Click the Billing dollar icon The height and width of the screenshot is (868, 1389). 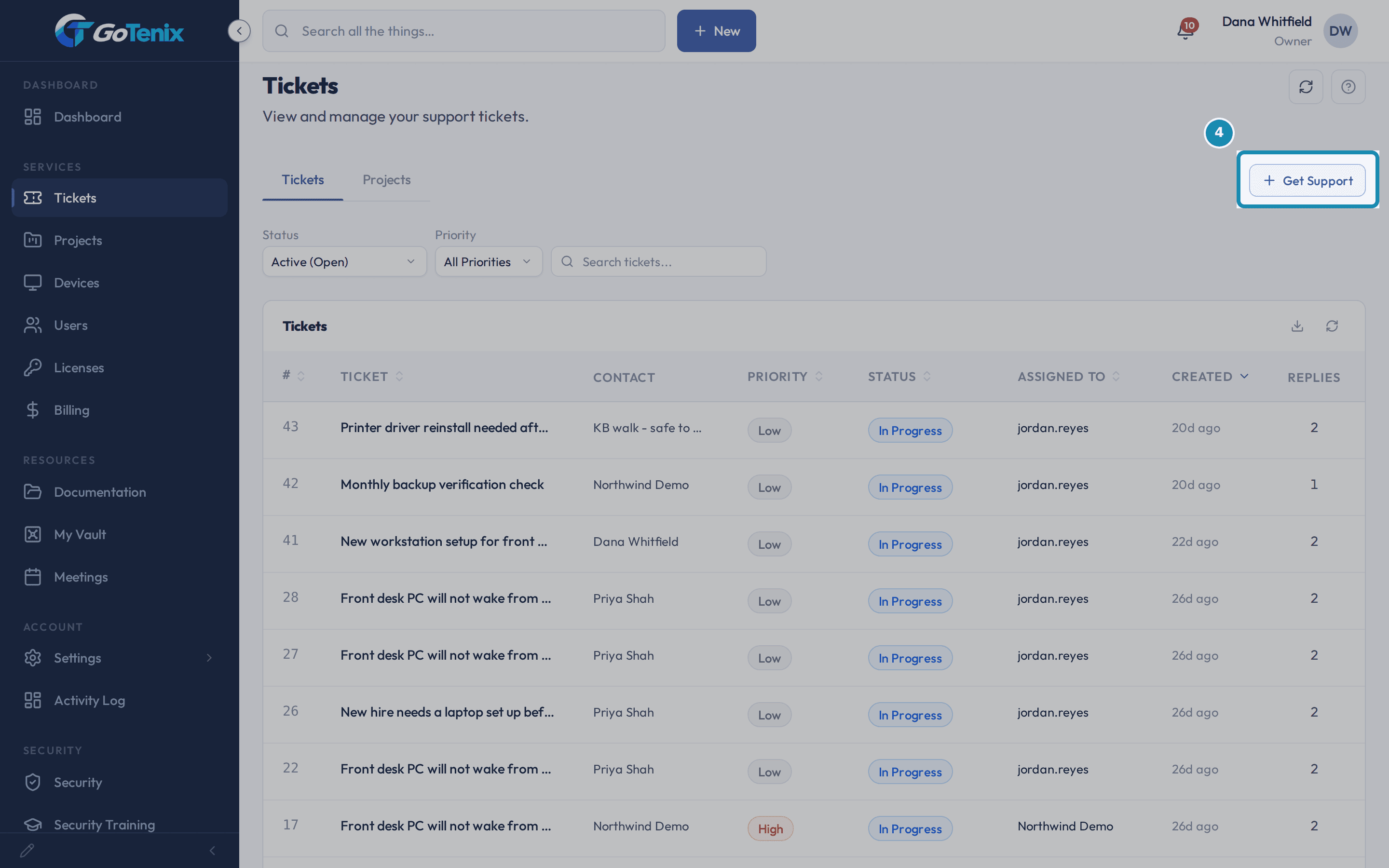click(33, 410)
